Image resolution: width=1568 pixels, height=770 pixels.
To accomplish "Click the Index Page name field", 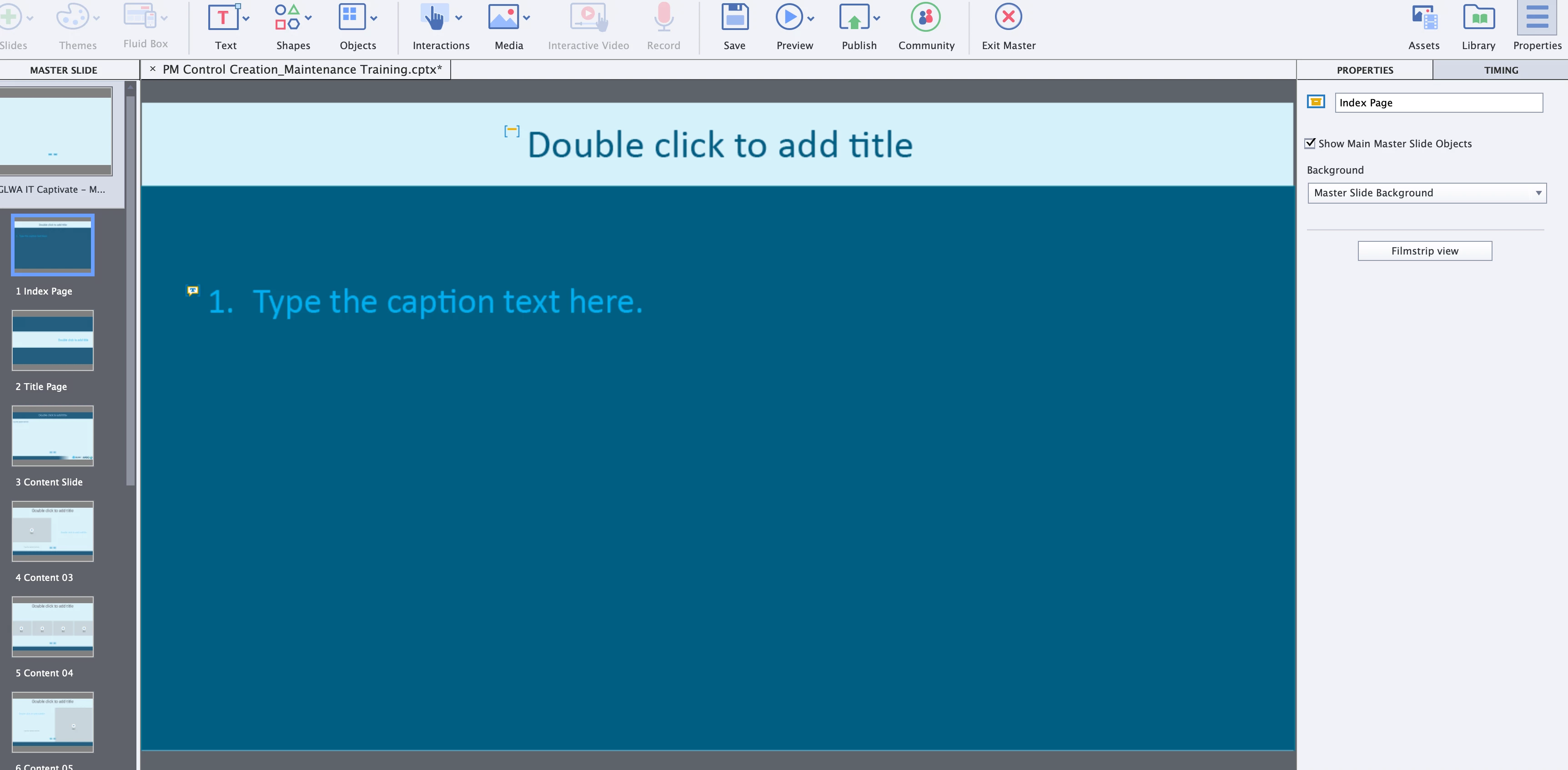I will tap(1438, 103).
